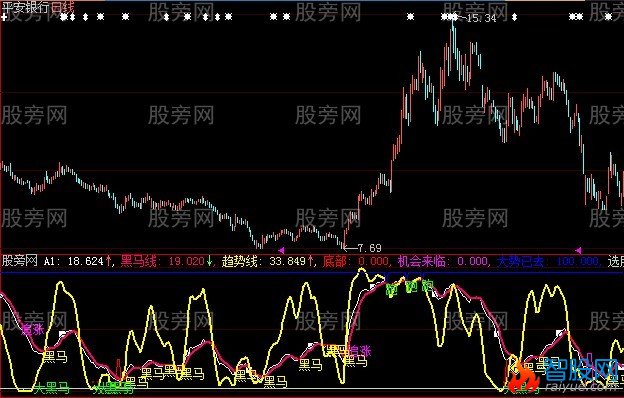Click the red 黑马线 indicator label
The height and width of the screenshot is (398, 624).
pos(138,261)
